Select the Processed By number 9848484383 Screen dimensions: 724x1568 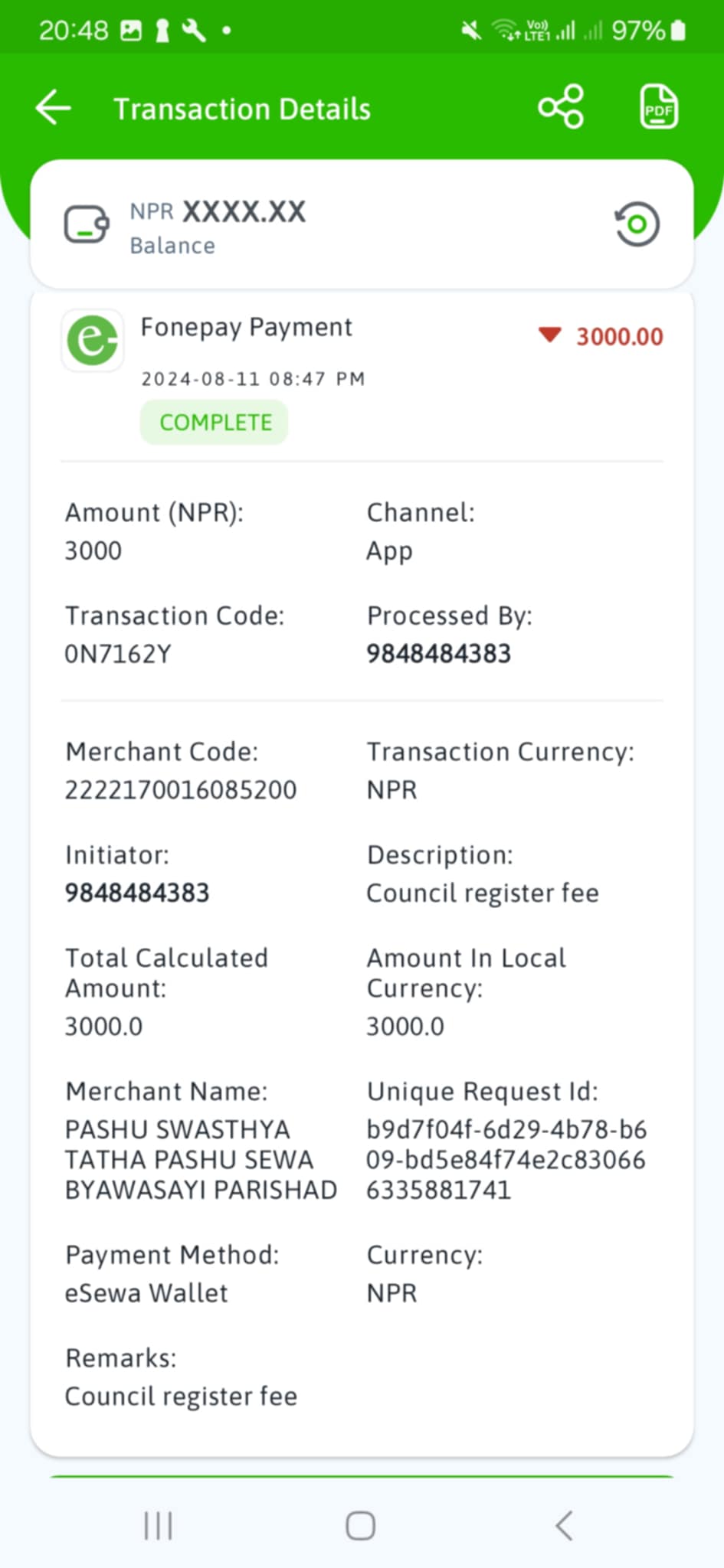438,653
